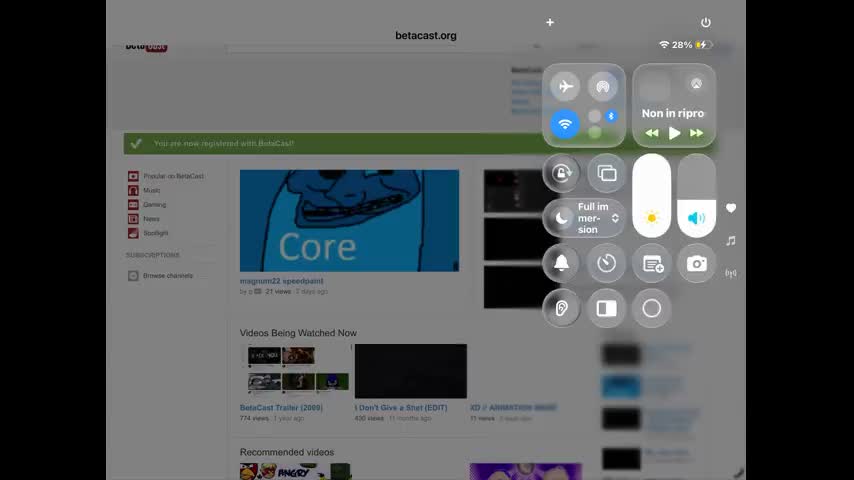Open Popular on BetaCast sidebar link
854x480 pixels.
[174, 176]
